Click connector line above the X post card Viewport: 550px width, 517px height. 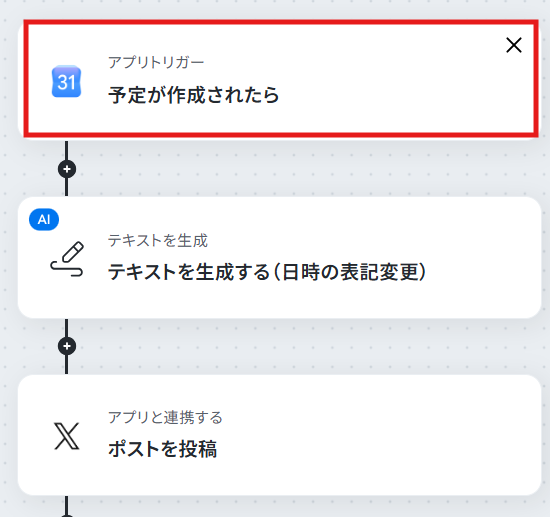pos(67,365)
